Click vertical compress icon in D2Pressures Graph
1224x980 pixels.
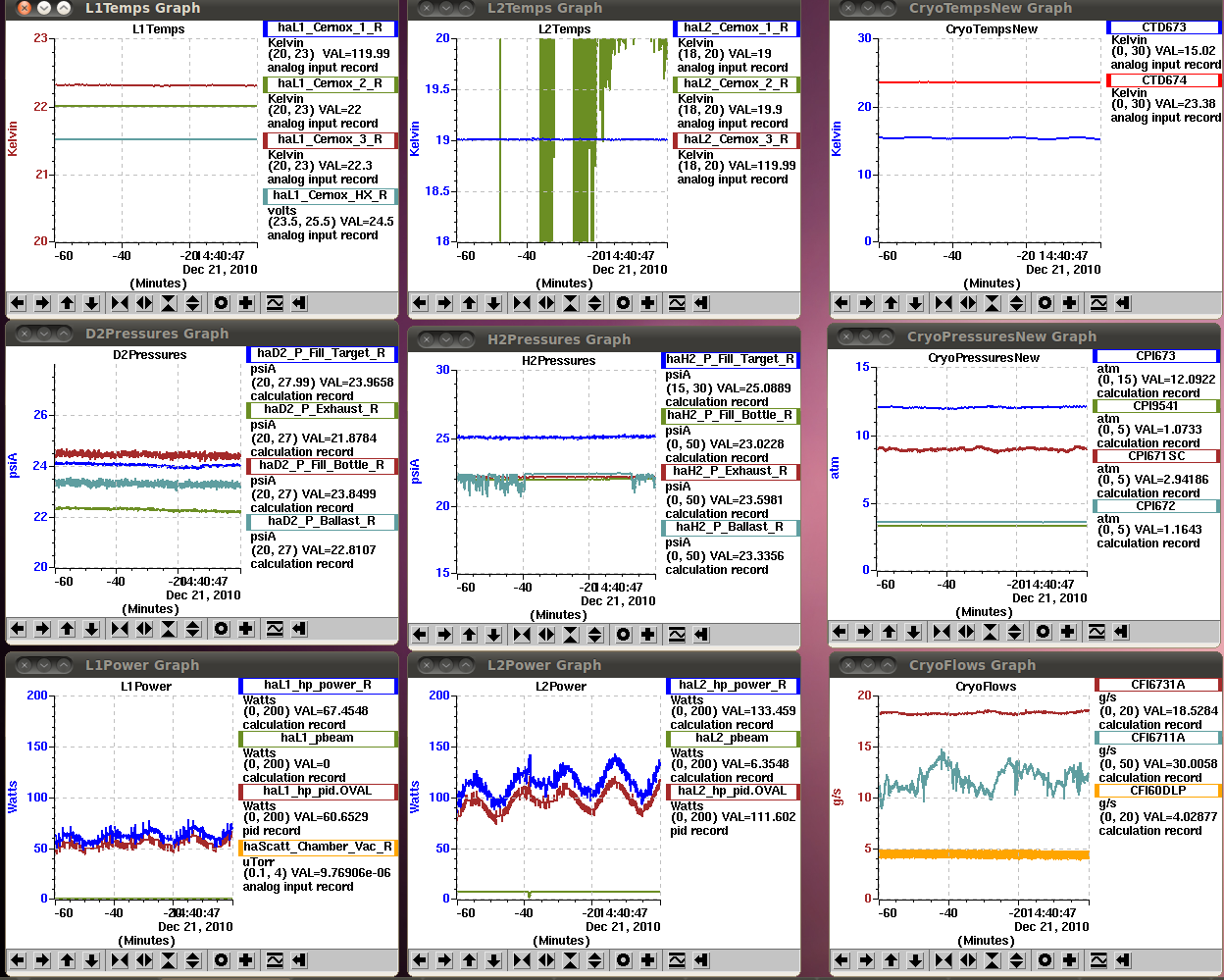click(169, 629)
